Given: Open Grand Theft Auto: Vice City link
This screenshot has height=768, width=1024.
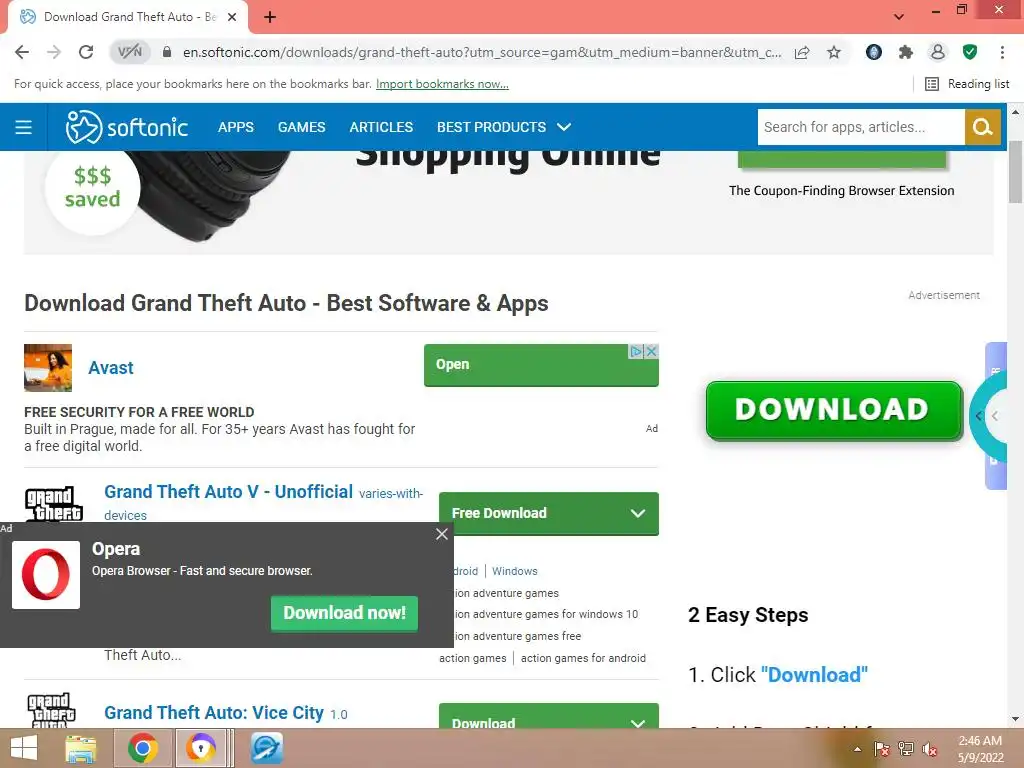Looking at the screenshot, I should point(214,712).
